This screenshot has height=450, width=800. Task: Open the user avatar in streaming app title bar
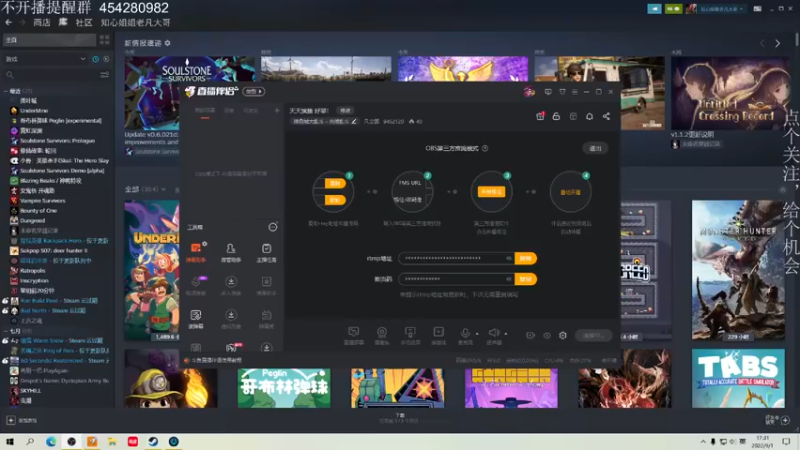tap(529, 92)
